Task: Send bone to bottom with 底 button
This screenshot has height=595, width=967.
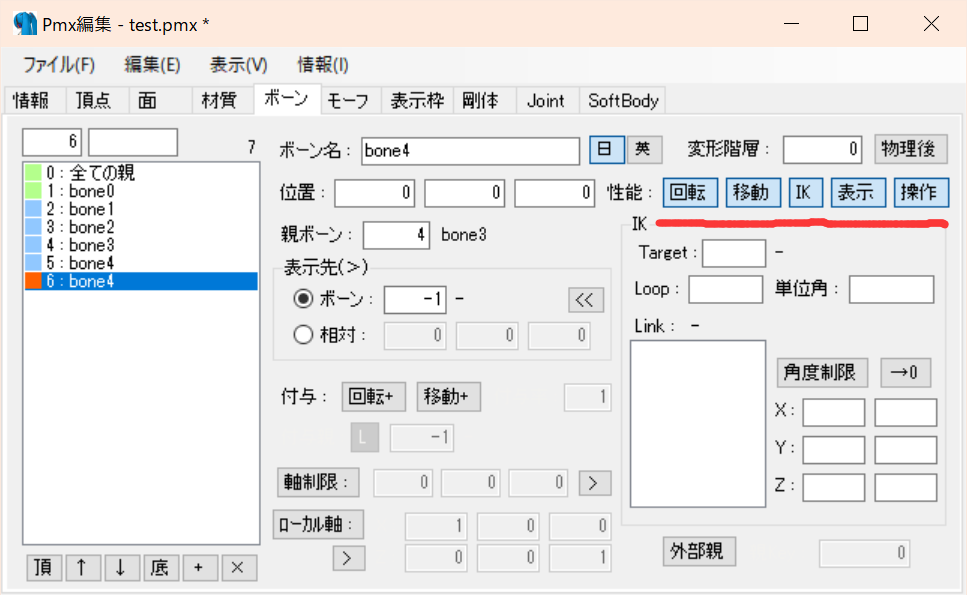Action: click(160, 567)
